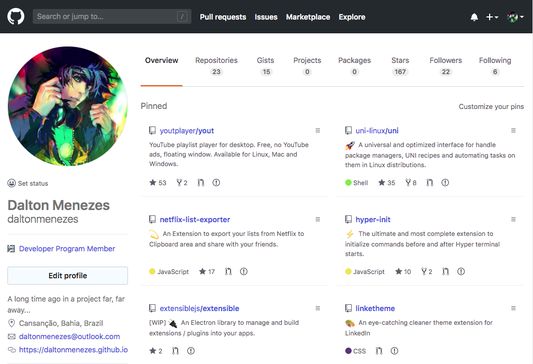
Task: Open the Customize your pins link
Action: tap(491, 106)
